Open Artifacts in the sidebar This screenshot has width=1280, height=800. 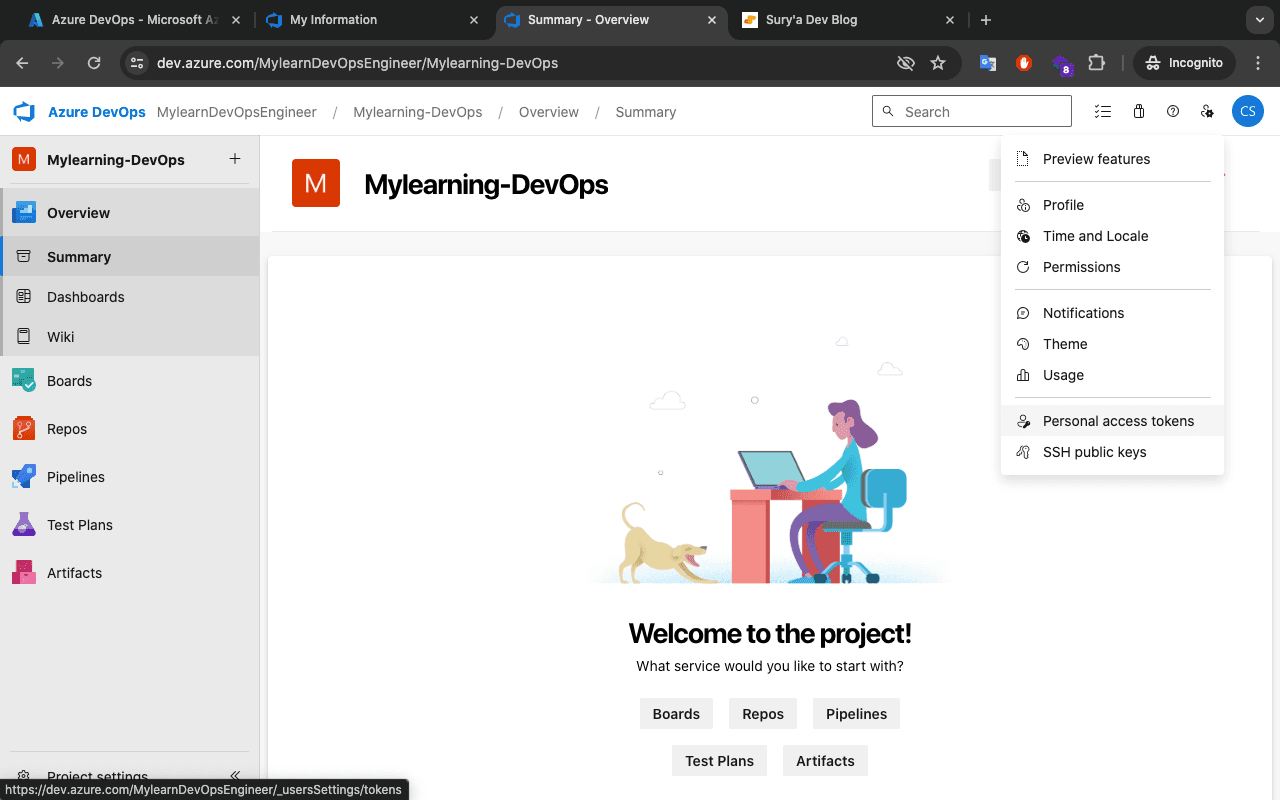[130, 572]
